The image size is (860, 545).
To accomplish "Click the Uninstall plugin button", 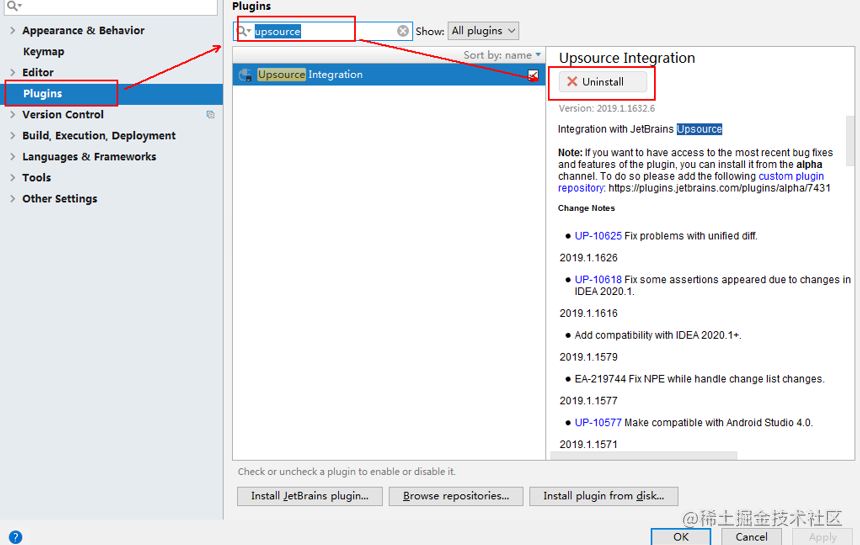I will point(603,82).
